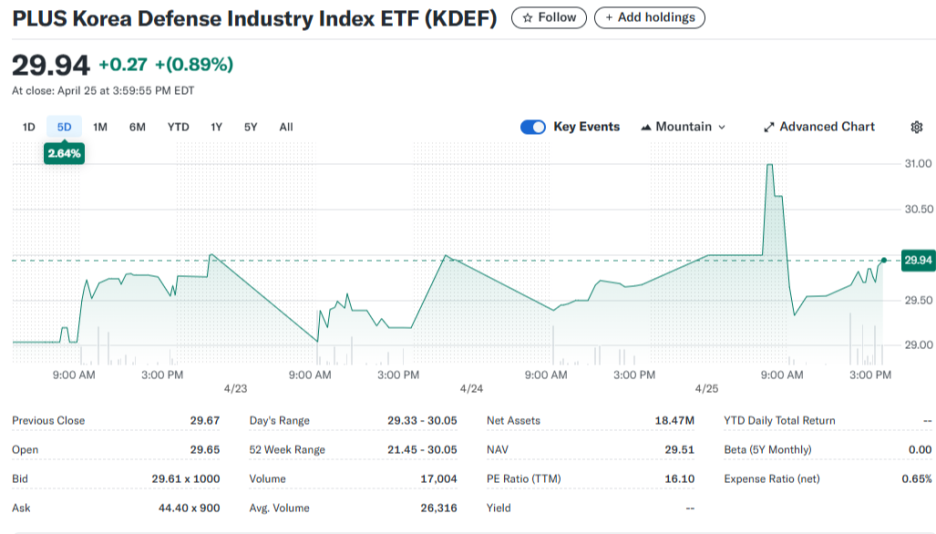Open chart settings gear icon

916,127
